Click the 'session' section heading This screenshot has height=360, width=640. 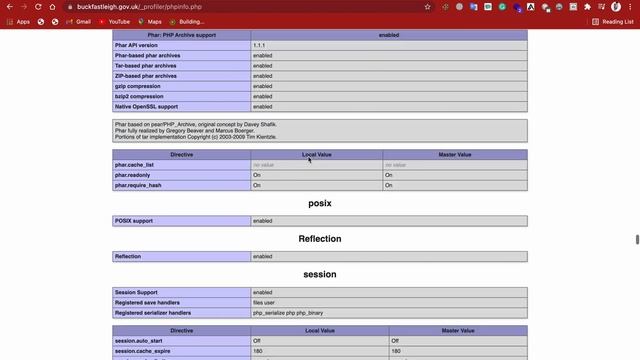pos(320,274)
